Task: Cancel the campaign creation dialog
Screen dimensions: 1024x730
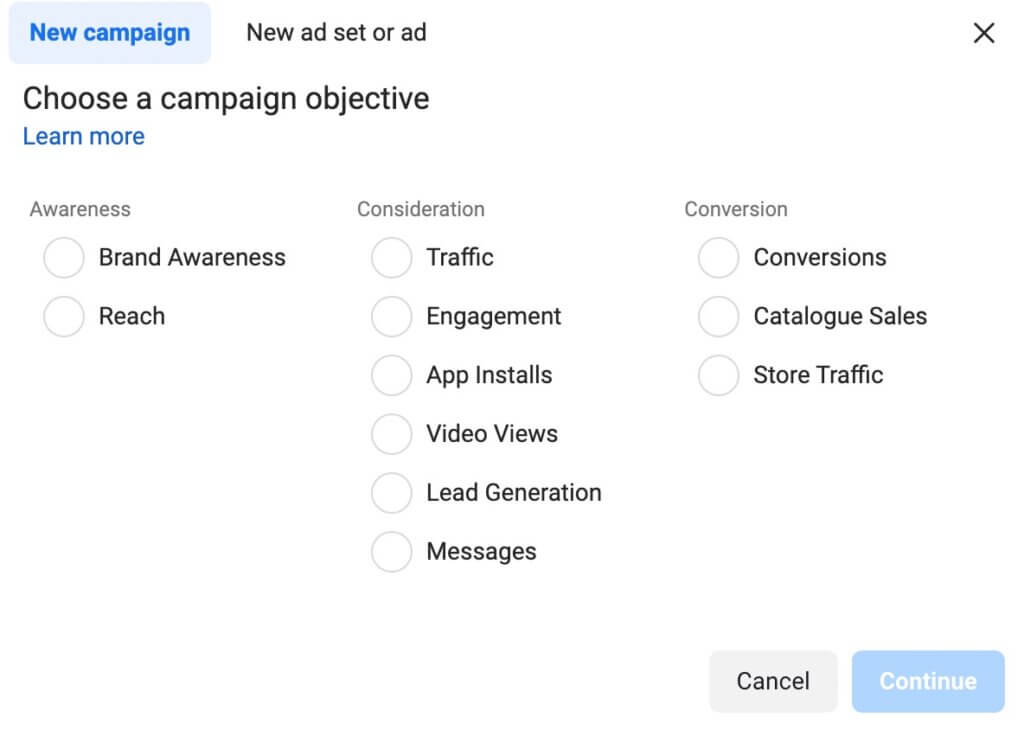Action: click(x=772, y=681)
